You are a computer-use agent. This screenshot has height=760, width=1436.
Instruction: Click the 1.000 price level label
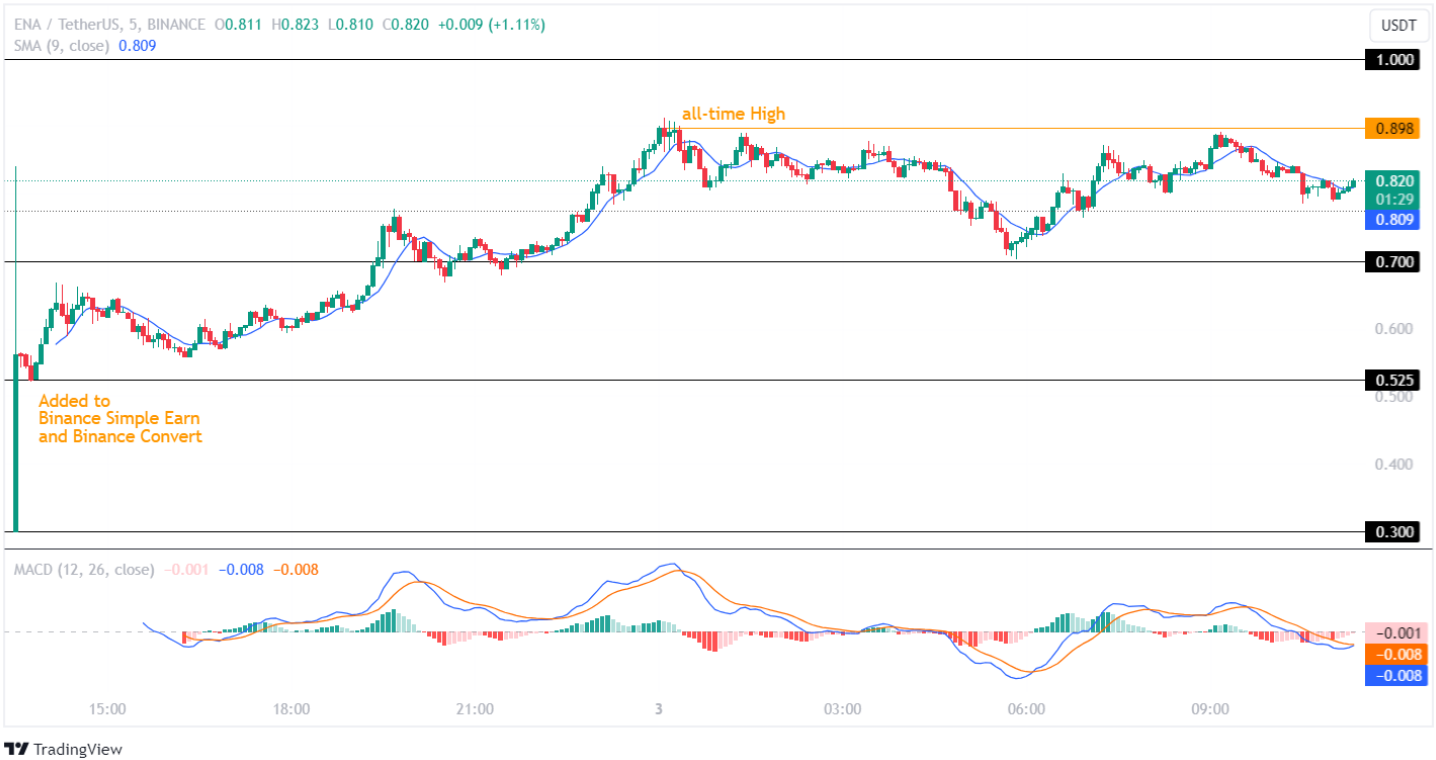(x=1392, y=60)
